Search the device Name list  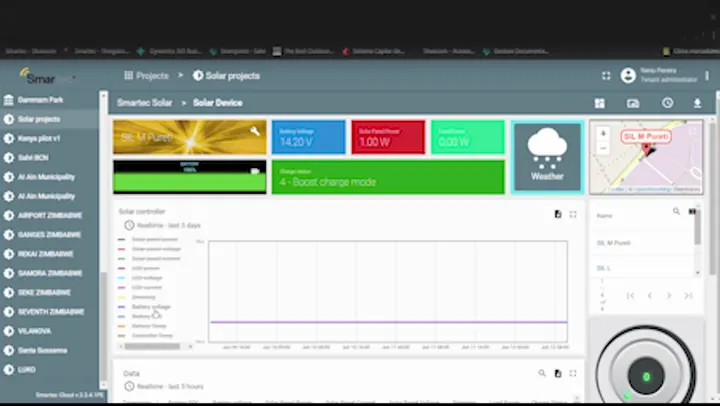click(x=676, y=211)
